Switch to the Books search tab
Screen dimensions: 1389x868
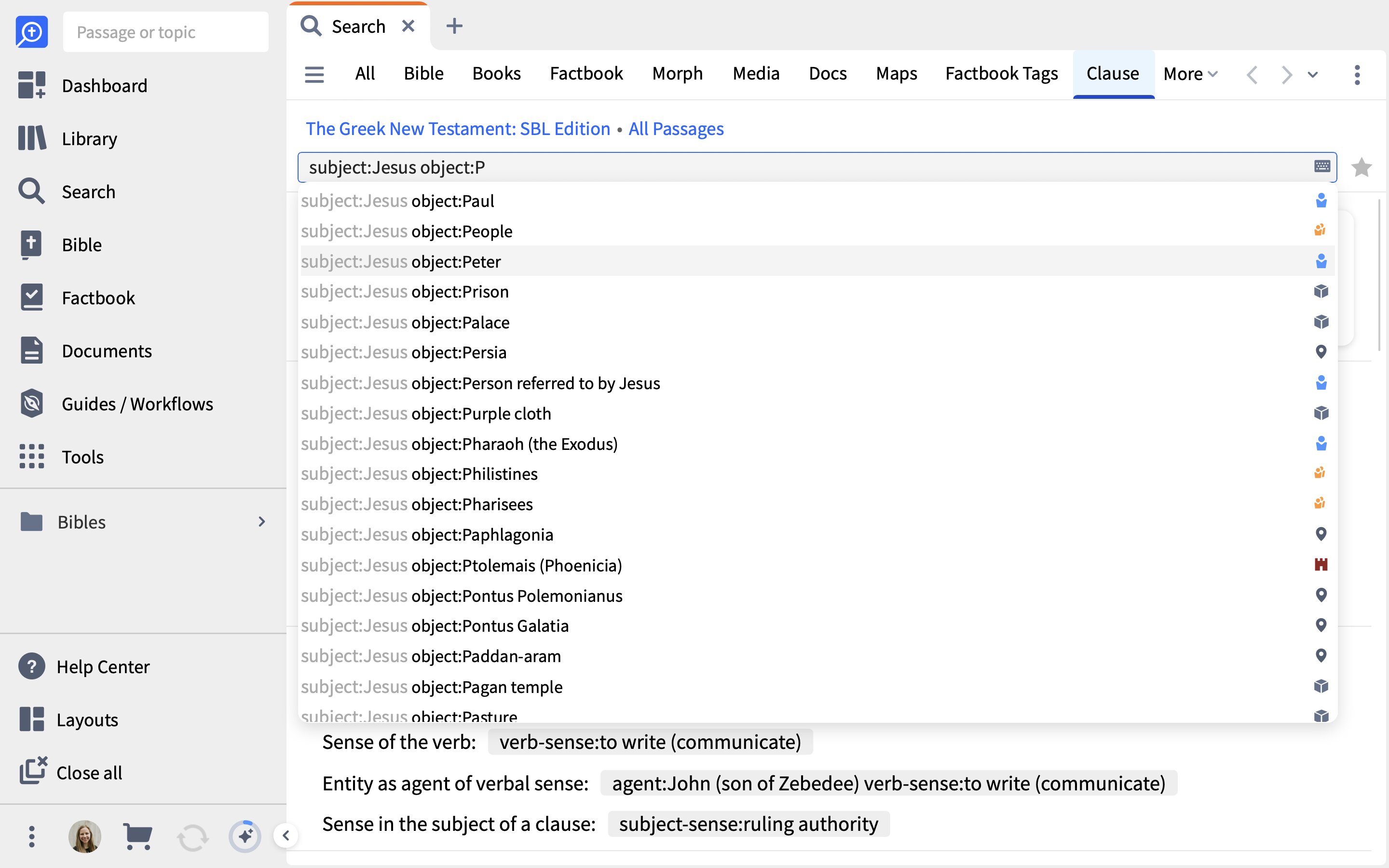[x=496, y=74]
